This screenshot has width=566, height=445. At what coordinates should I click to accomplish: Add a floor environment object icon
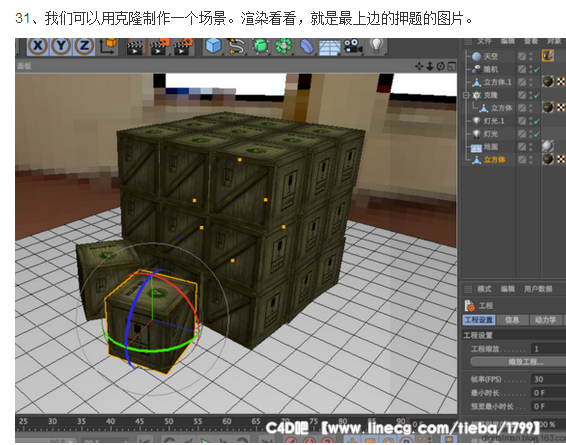point(330,47)
